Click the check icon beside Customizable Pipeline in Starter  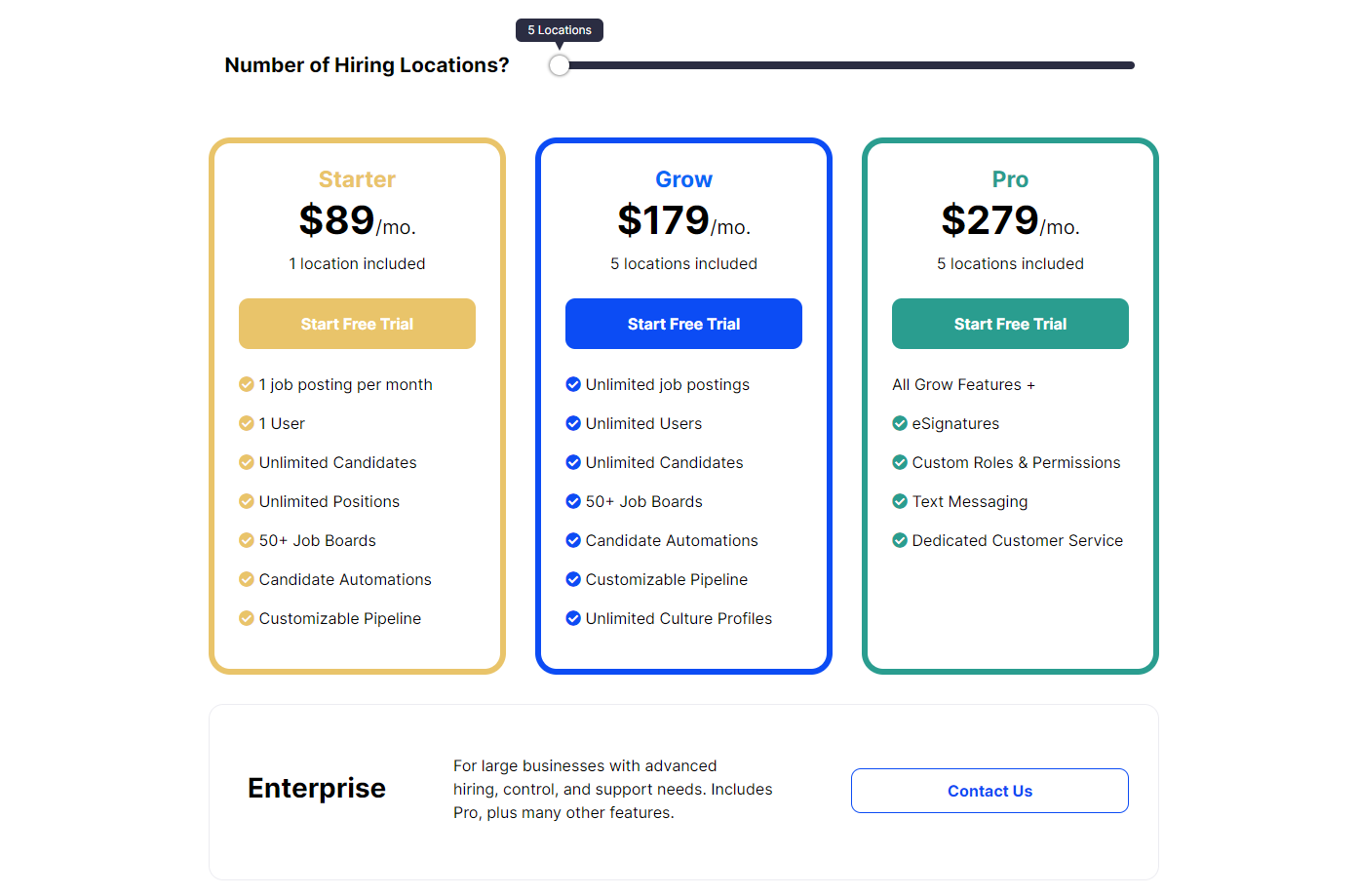(247, 618)
